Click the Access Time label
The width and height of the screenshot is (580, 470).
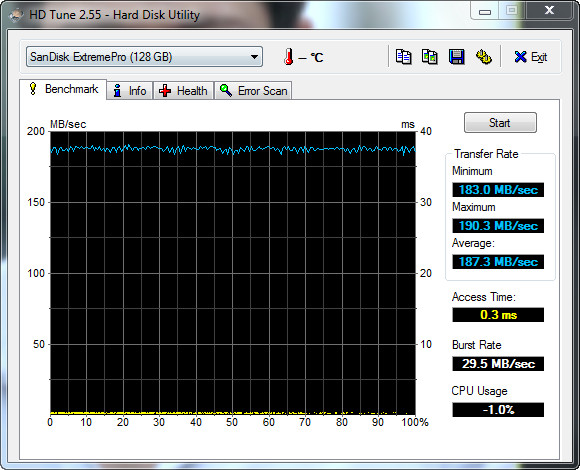[483, 297]
